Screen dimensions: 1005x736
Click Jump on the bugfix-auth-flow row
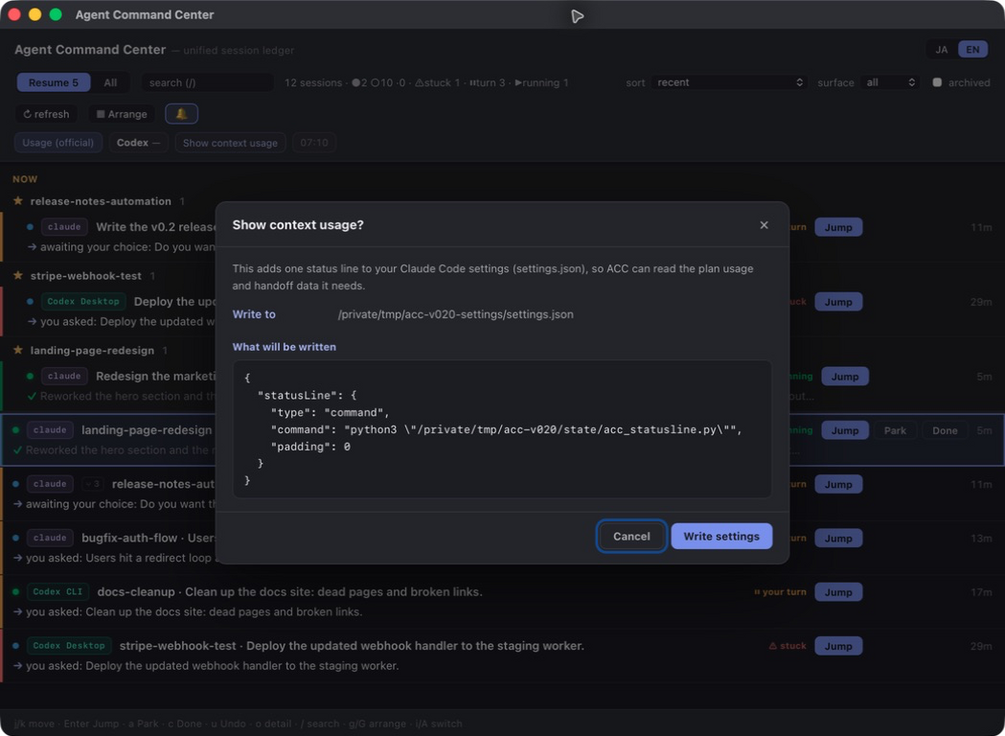pos(838,538)
